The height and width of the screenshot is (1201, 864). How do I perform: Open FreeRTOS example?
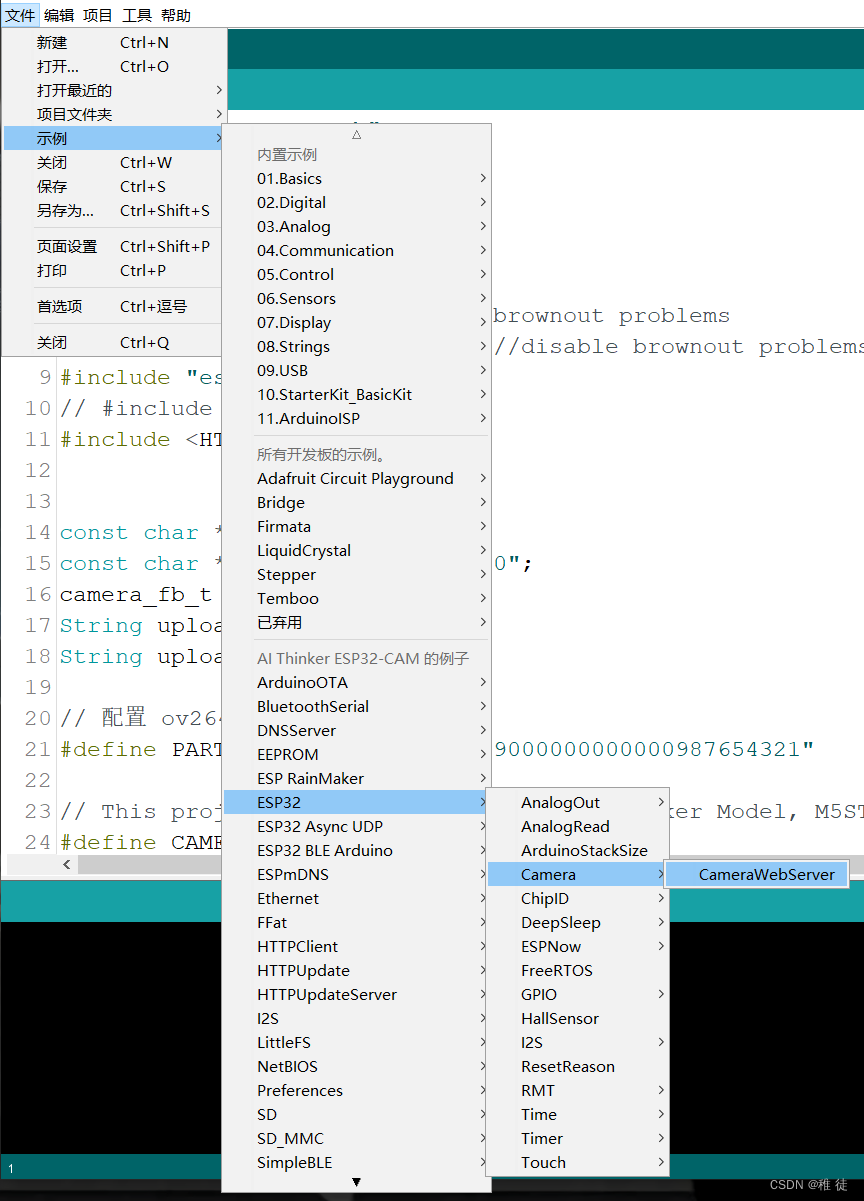(577, 971)
